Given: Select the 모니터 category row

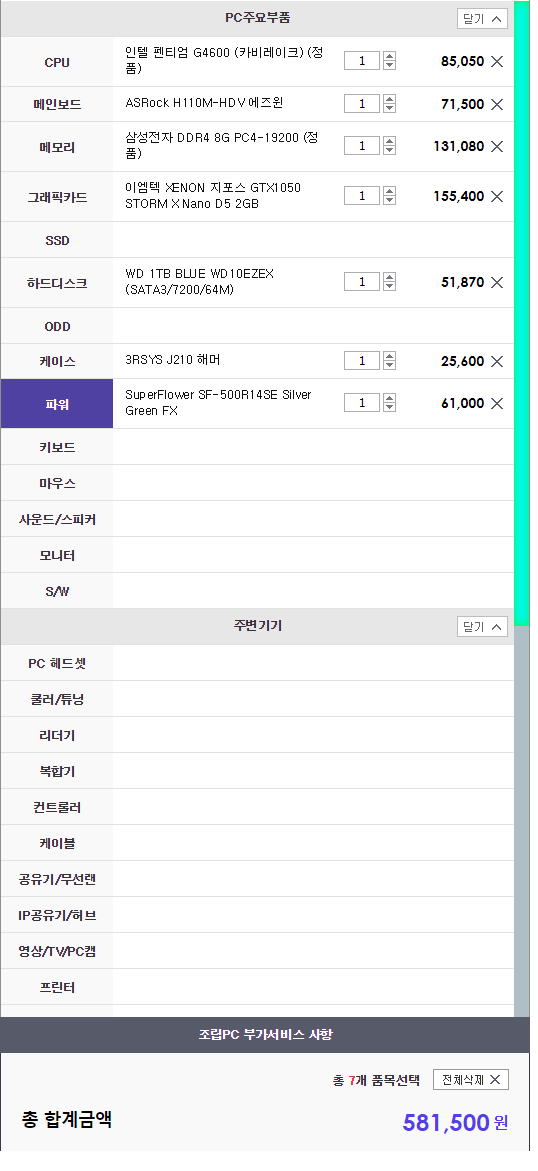Looking at the screenshot, I should click(x=257, y=555).
